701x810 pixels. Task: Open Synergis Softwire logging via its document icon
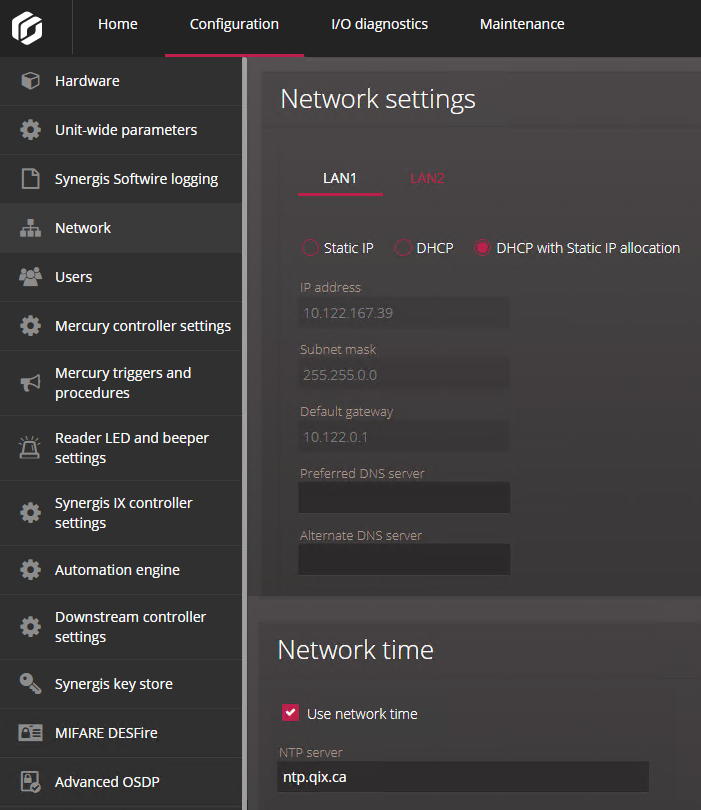(28, 179)
